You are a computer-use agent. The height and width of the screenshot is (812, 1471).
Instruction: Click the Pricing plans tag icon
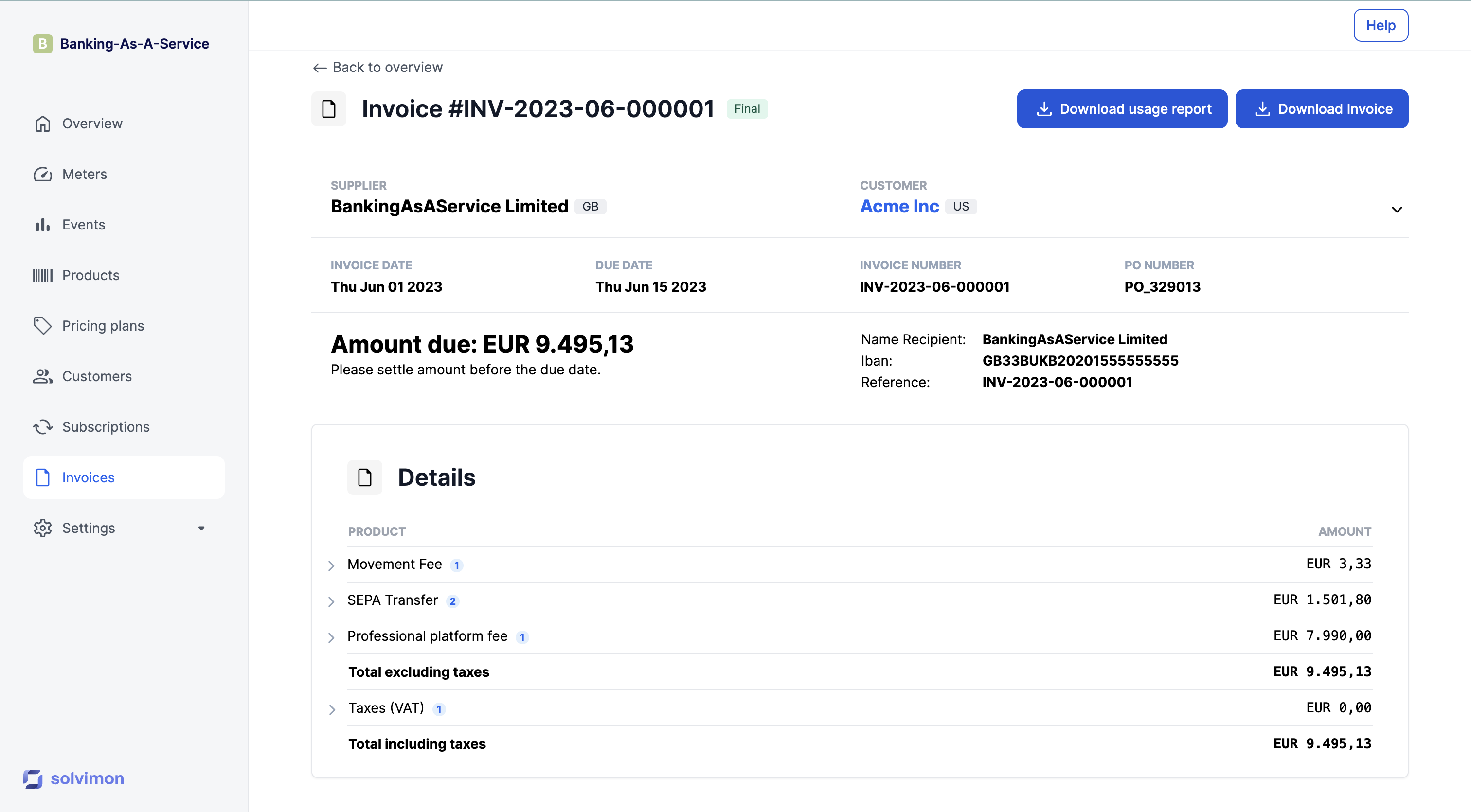point(43,326)
